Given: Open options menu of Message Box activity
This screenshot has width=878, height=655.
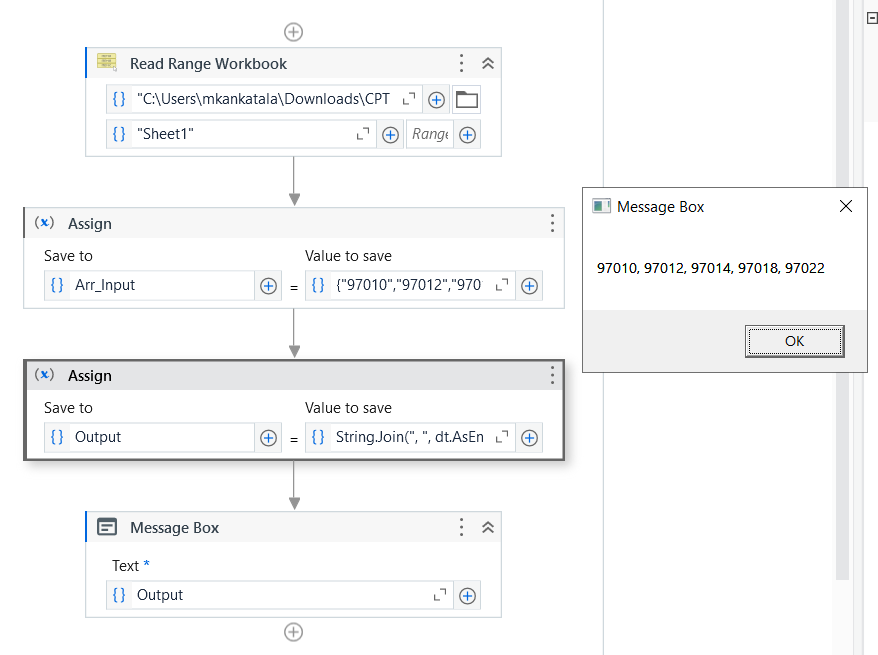Looking at the screenshot, I should point(461,527).
